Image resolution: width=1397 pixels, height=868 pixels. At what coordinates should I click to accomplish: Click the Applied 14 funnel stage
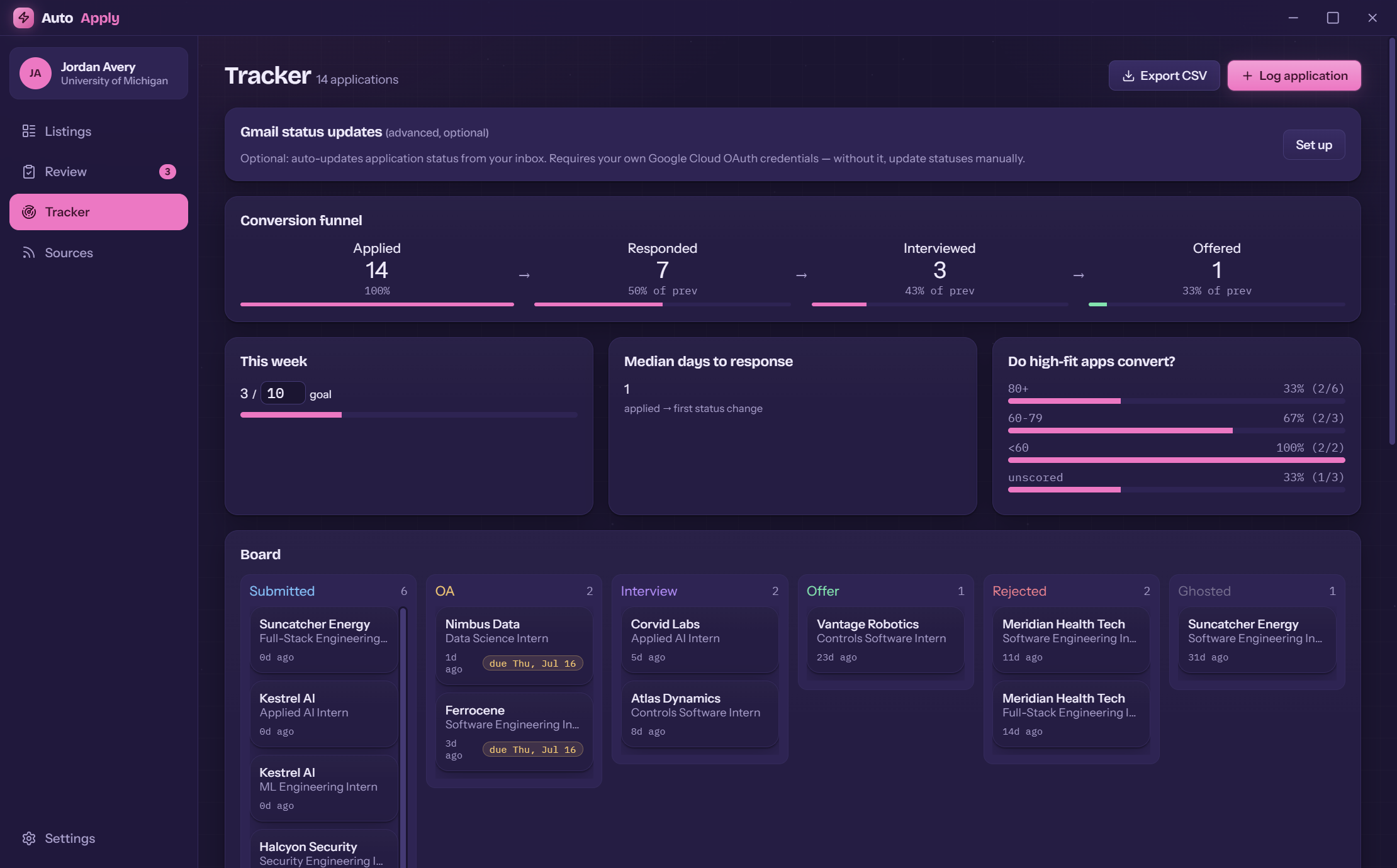(377, 273)
